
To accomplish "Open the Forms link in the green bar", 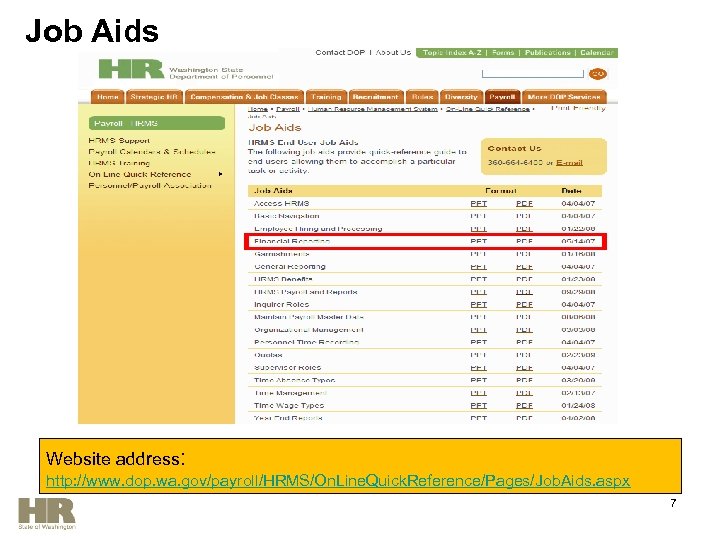I will (503, 52).
